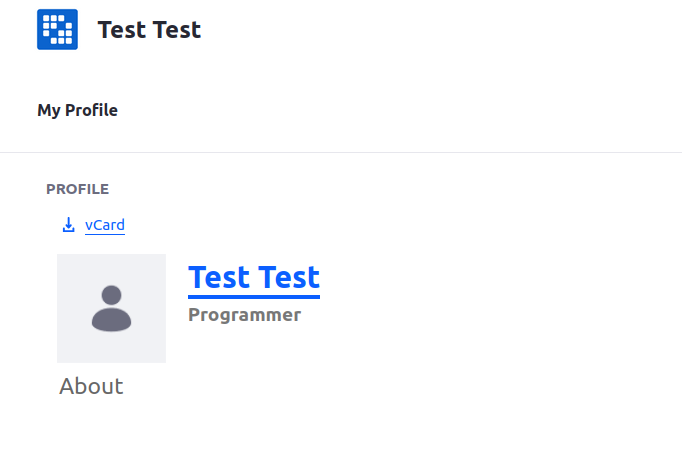Viewport: 682px width, 449px height.
Task: Select the user avatar placeholder image
Action: [x=111, y=308]
